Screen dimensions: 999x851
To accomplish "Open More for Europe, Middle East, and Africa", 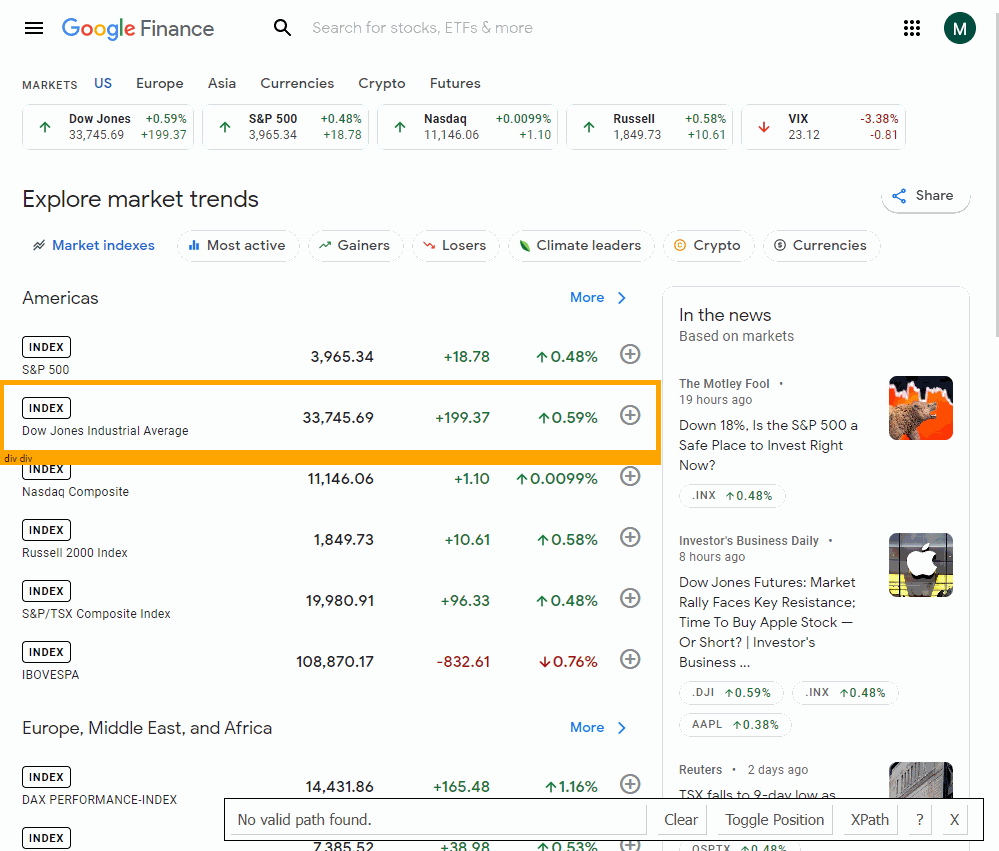I will (598, 727).
